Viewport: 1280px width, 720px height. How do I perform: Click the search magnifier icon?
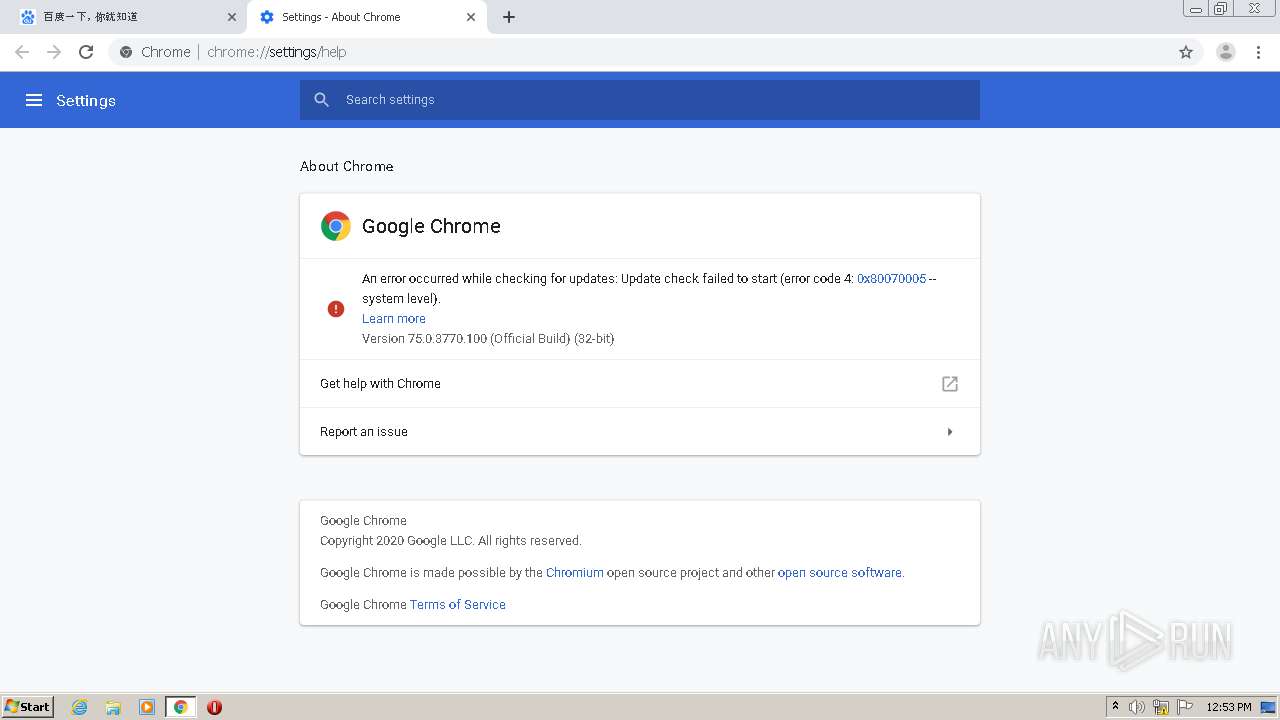(x=321, y=100)
